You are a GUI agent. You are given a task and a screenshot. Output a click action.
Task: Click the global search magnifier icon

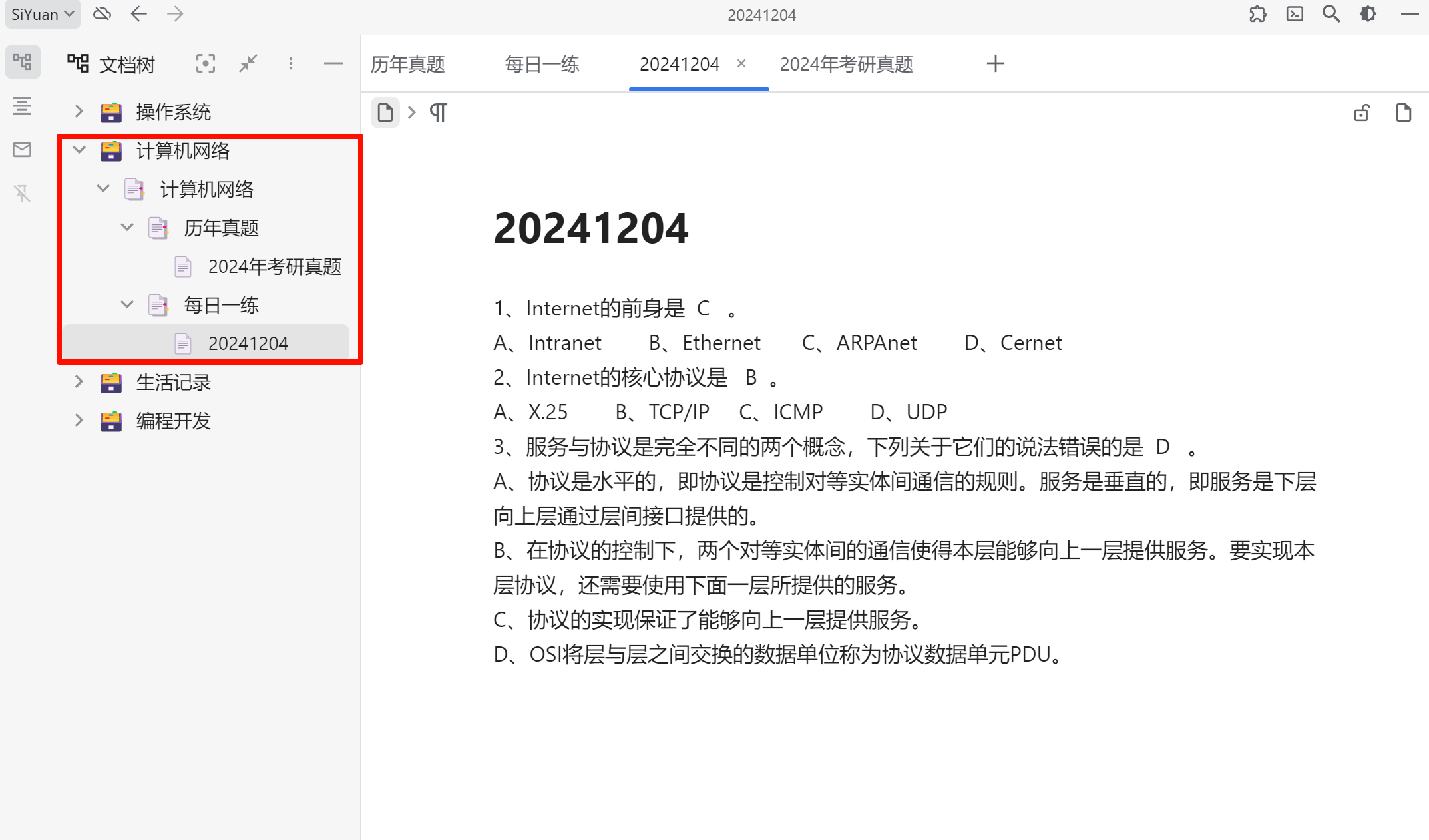1331,14
